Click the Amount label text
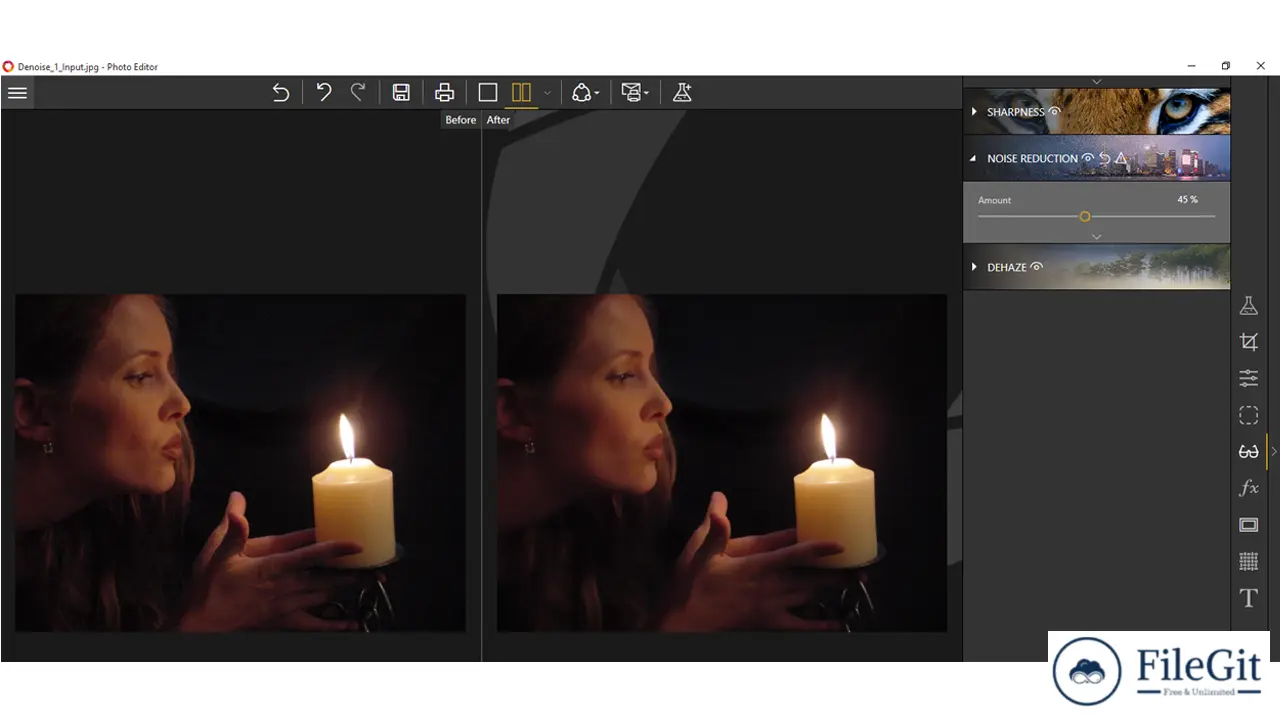This screenshot has width=1280, height=720. [995, 200]
